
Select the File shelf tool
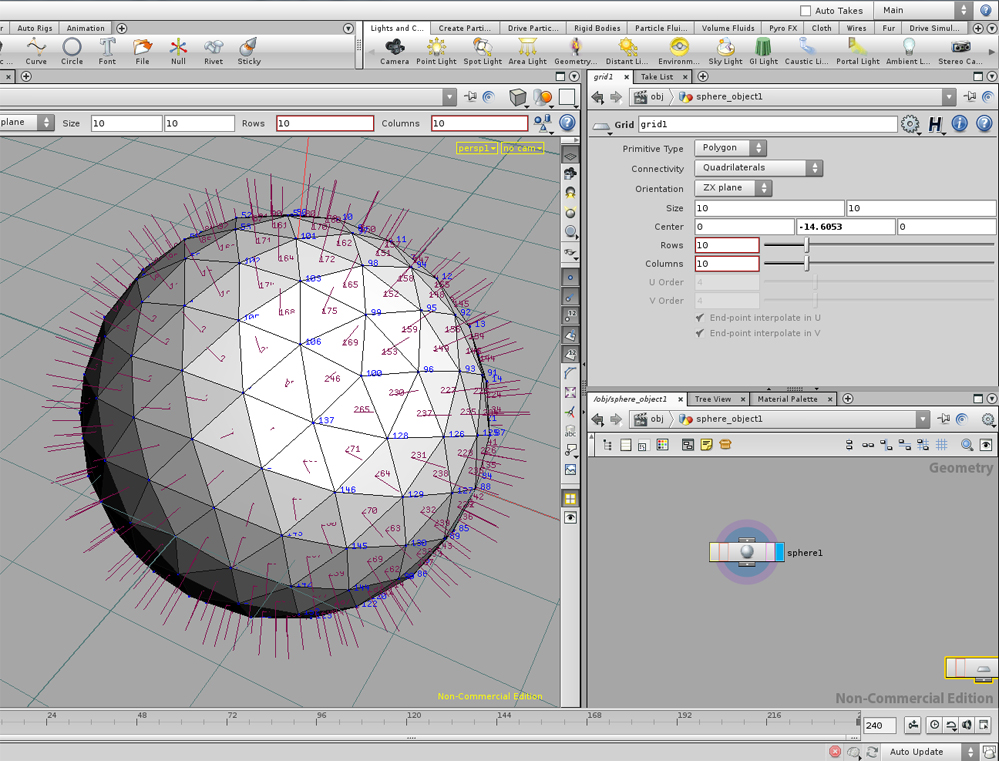(142, 52)
